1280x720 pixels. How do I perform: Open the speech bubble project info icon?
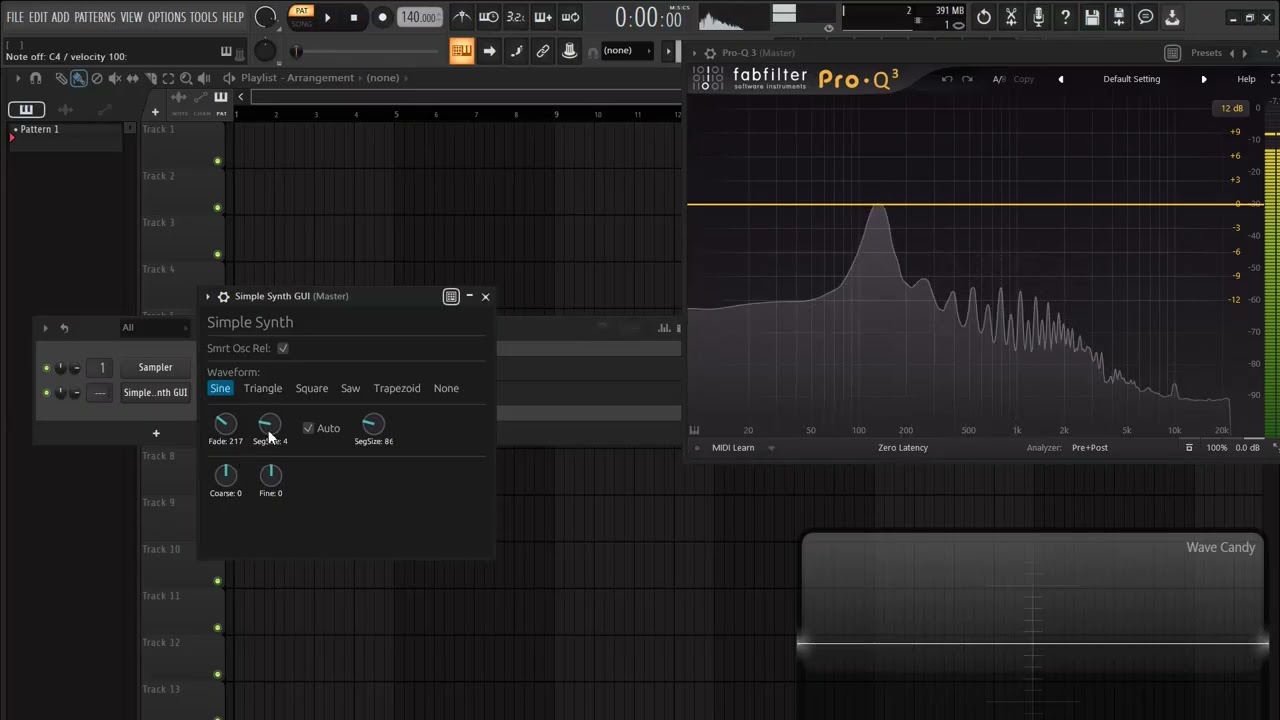point(1146,17)
